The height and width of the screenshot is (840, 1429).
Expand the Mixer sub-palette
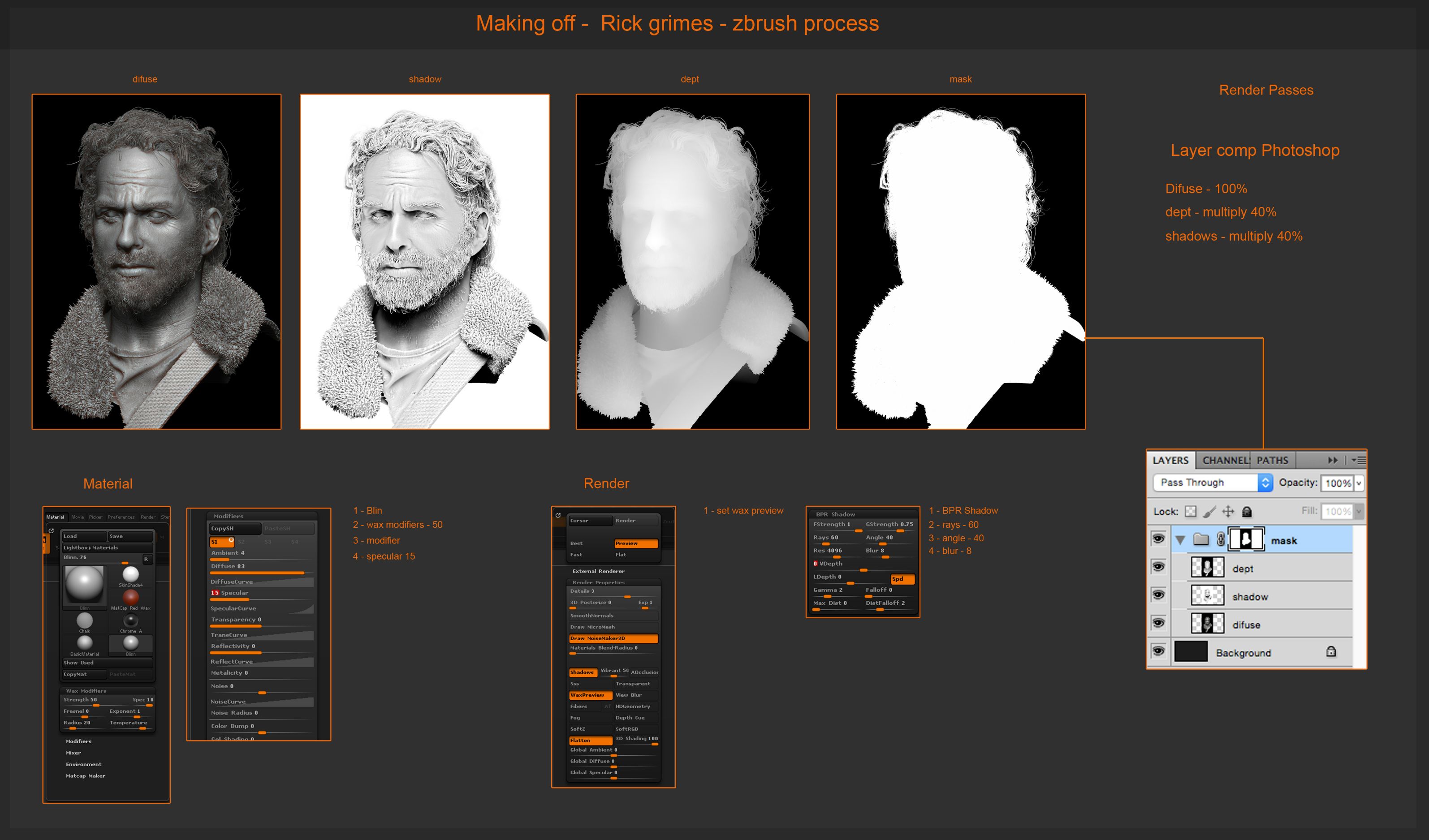(73, 753)
